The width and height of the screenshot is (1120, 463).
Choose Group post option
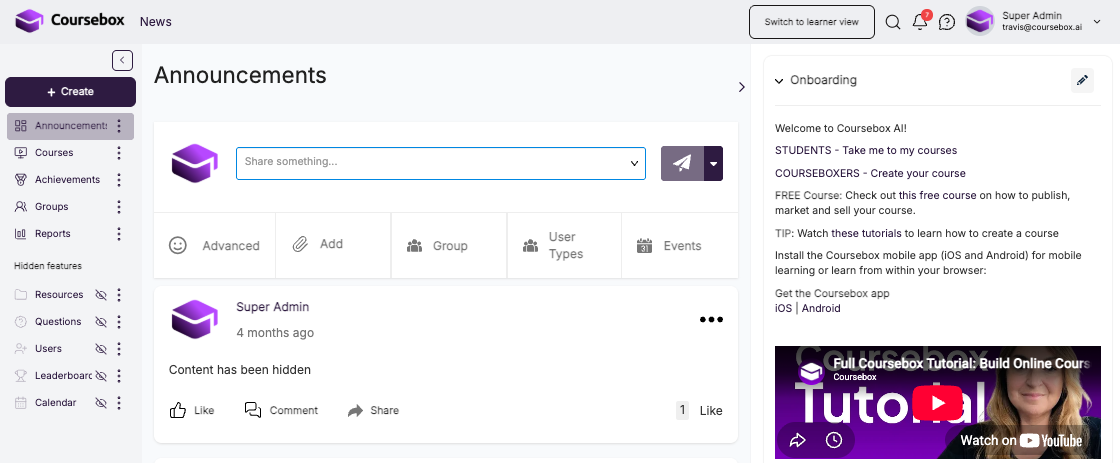click(x=449, y=246)
